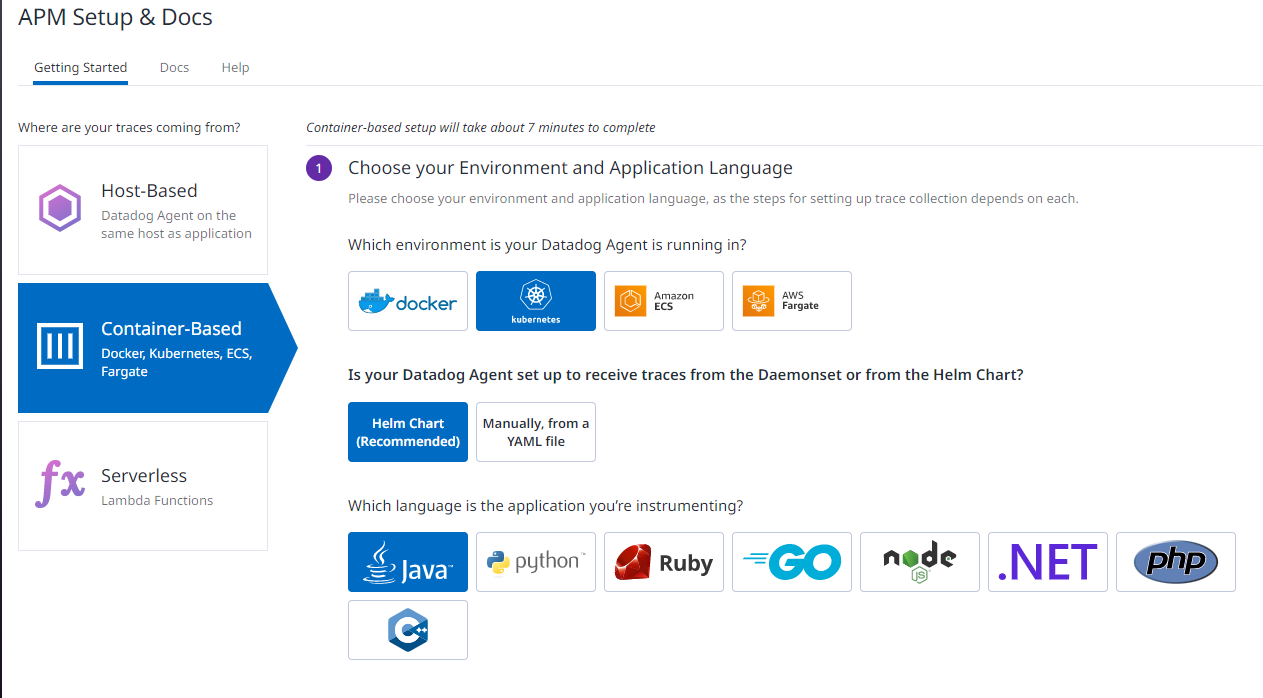Select the PHP language tile
Screen dimensions: 1263x698
1175,561
